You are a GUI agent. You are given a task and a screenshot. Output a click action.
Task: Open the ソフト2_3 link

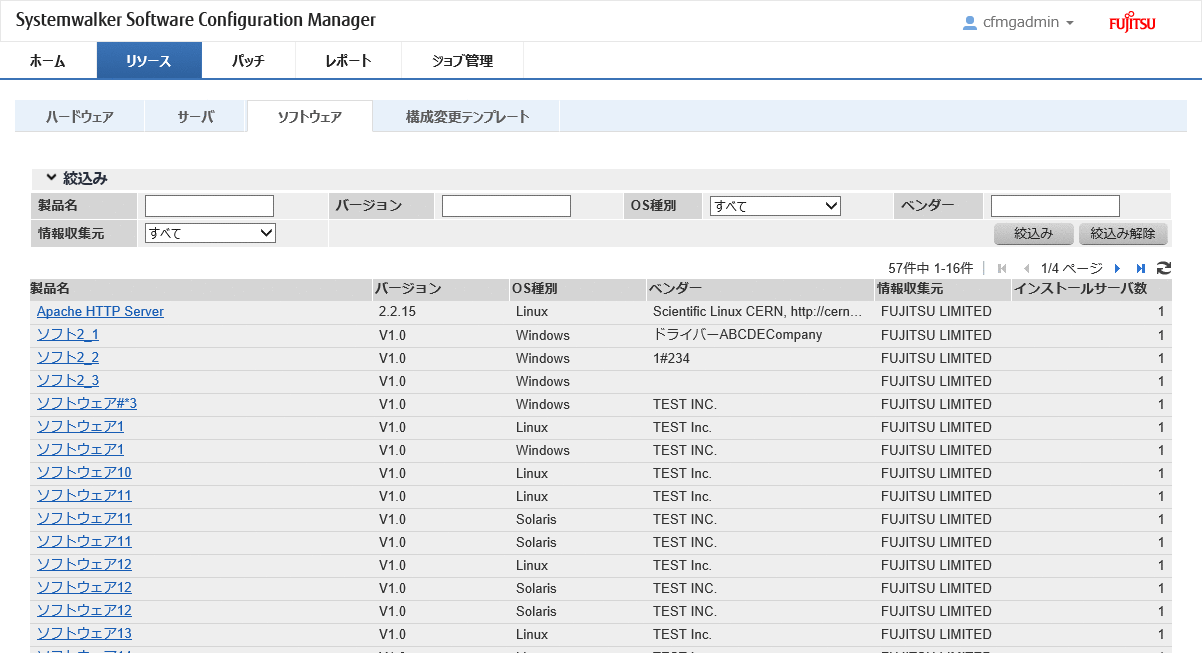click(68, 380)
